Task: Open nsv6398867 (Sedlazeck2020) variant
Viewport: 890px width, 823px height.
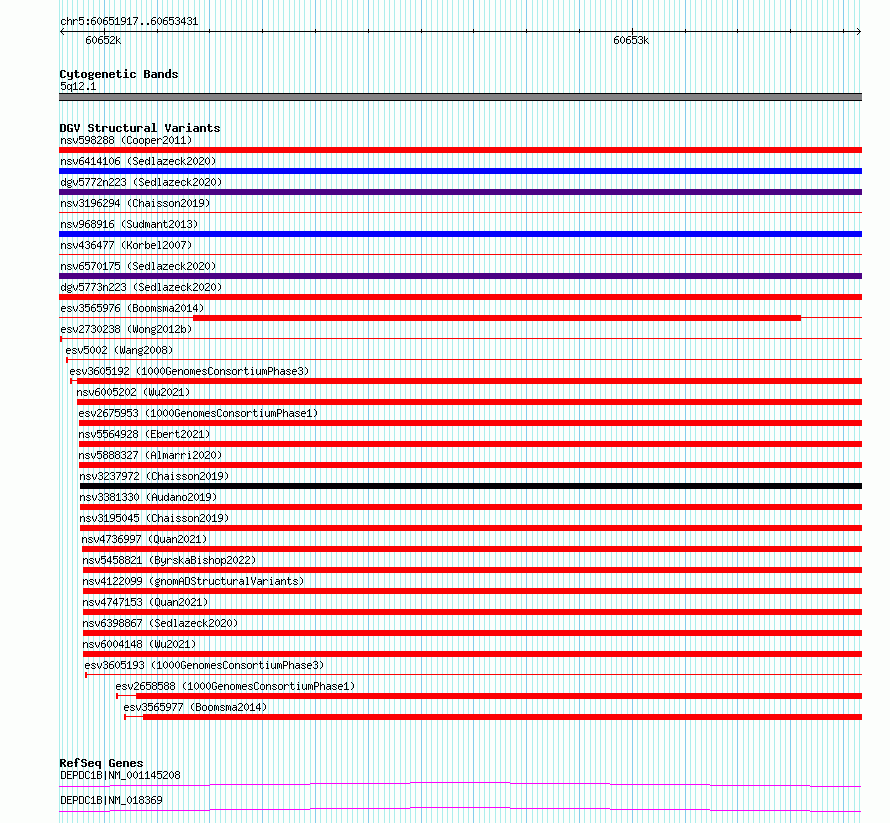Action: 160,623
